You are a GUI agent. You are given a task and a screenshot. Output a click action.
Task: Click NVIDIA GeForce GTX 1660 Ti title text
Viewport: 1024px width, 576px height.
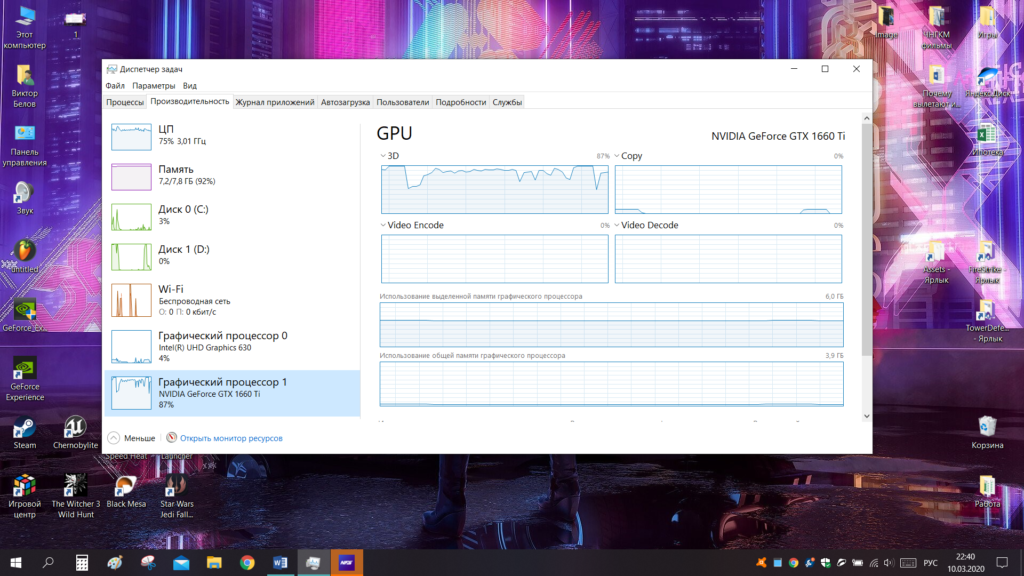click(778, 136)
